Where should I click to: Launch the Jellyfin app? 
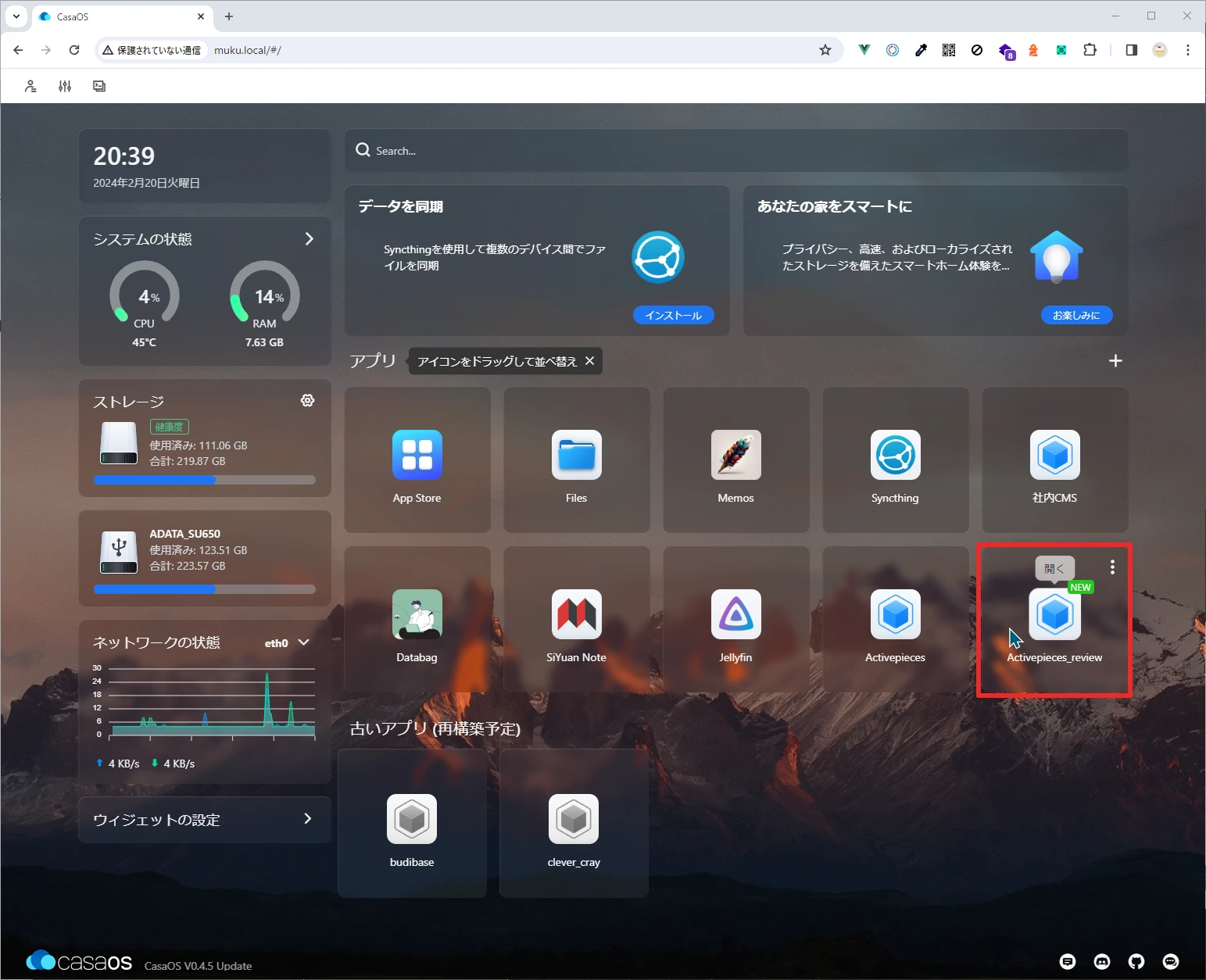tap(736, 614)
